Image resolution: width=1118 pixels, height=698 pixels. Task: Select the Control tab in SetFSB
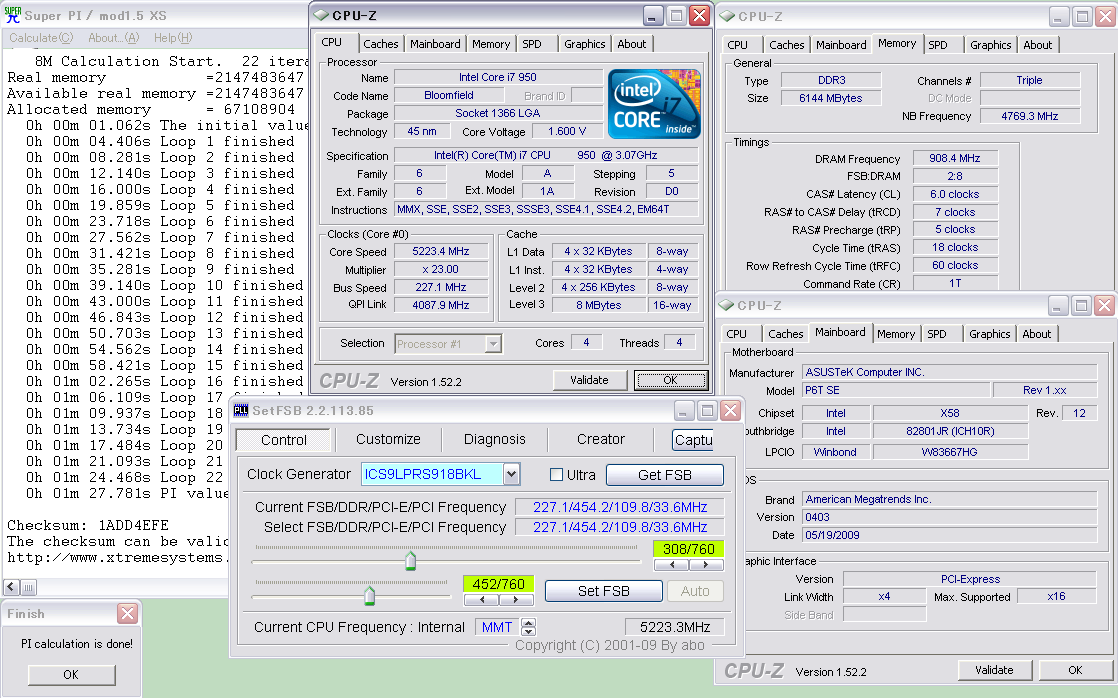[x=284, y=440]
